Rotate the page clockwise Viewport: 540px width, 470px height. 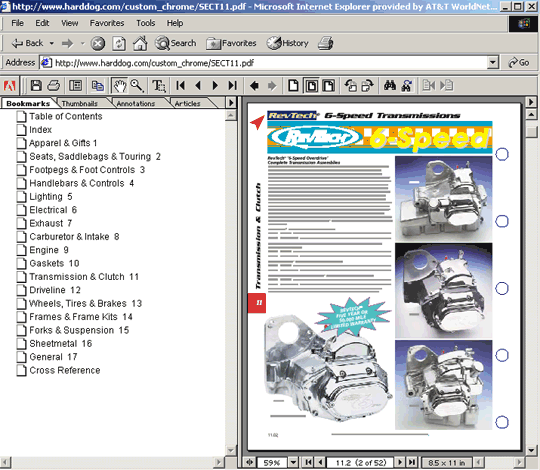367,85
